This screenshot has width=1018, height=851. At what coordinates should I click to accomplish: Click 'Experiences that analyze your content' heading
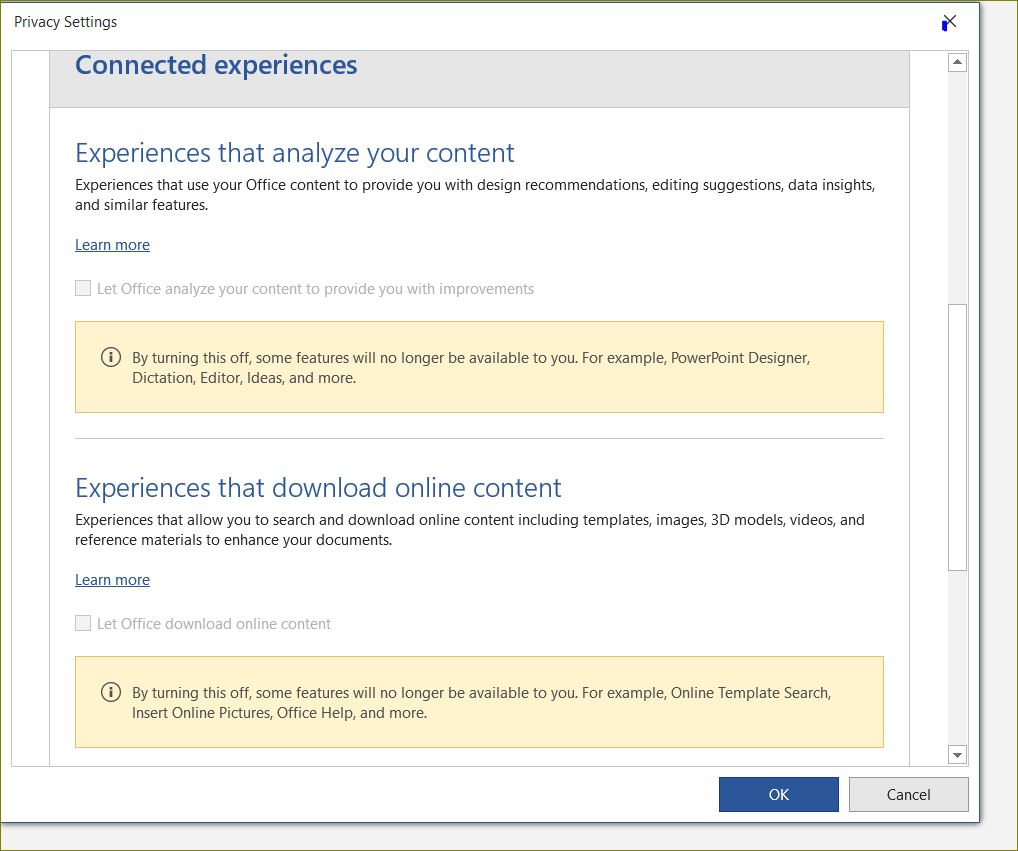[295, 153]
